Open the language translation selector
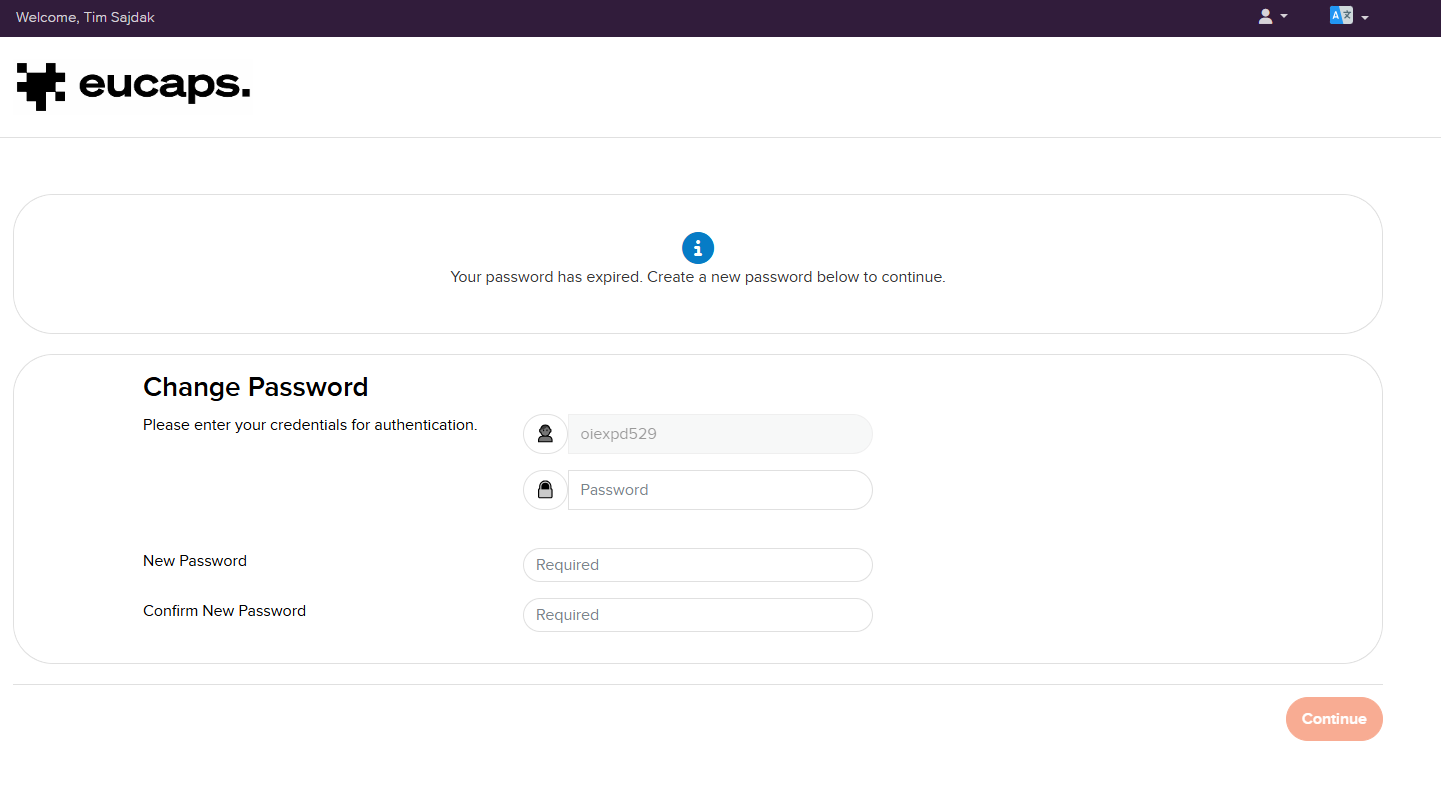 1348,16
